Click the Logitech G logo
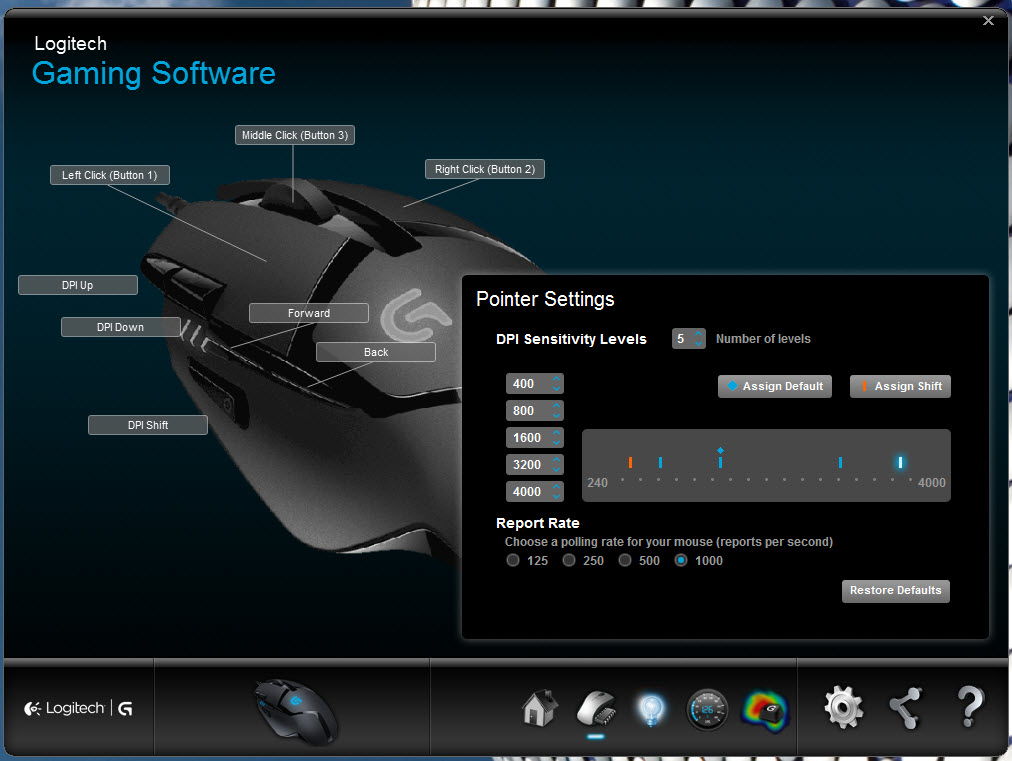 78,708
